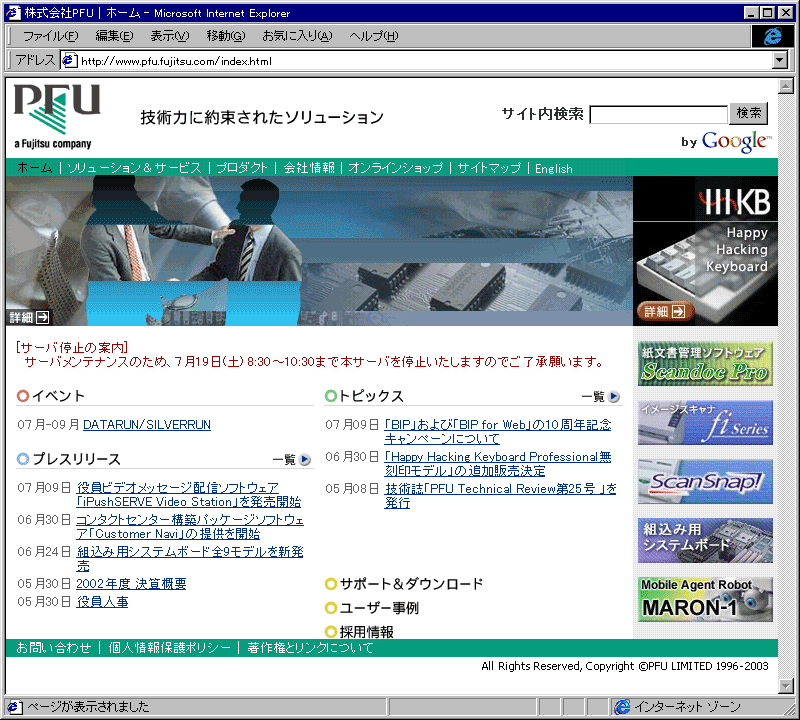
Task: Open the Scandoc Pro banner
Action: (x=705, y=363)
